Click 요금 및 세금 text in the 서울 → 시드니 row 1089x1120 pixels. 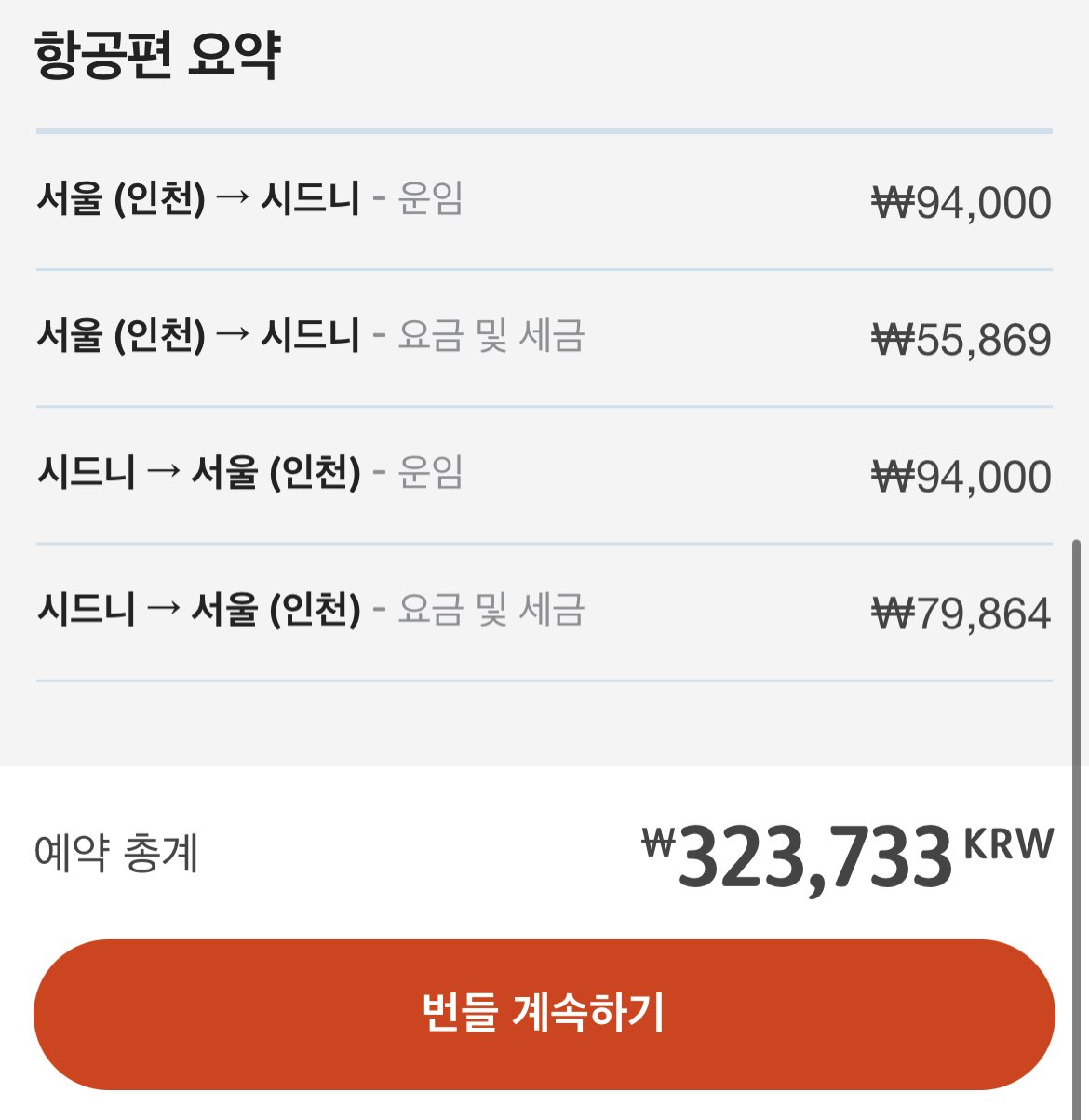pos(491,335)
